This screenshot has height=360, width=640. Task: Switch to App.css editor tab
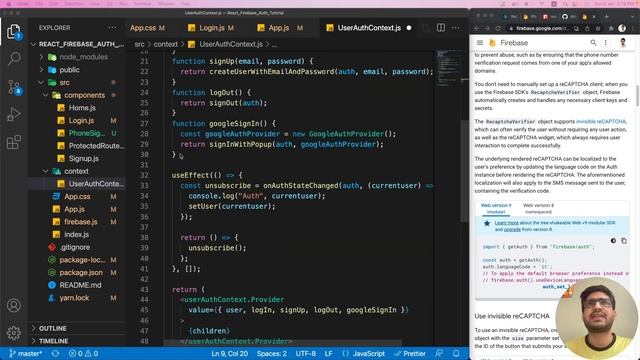[x=148, y=28]
